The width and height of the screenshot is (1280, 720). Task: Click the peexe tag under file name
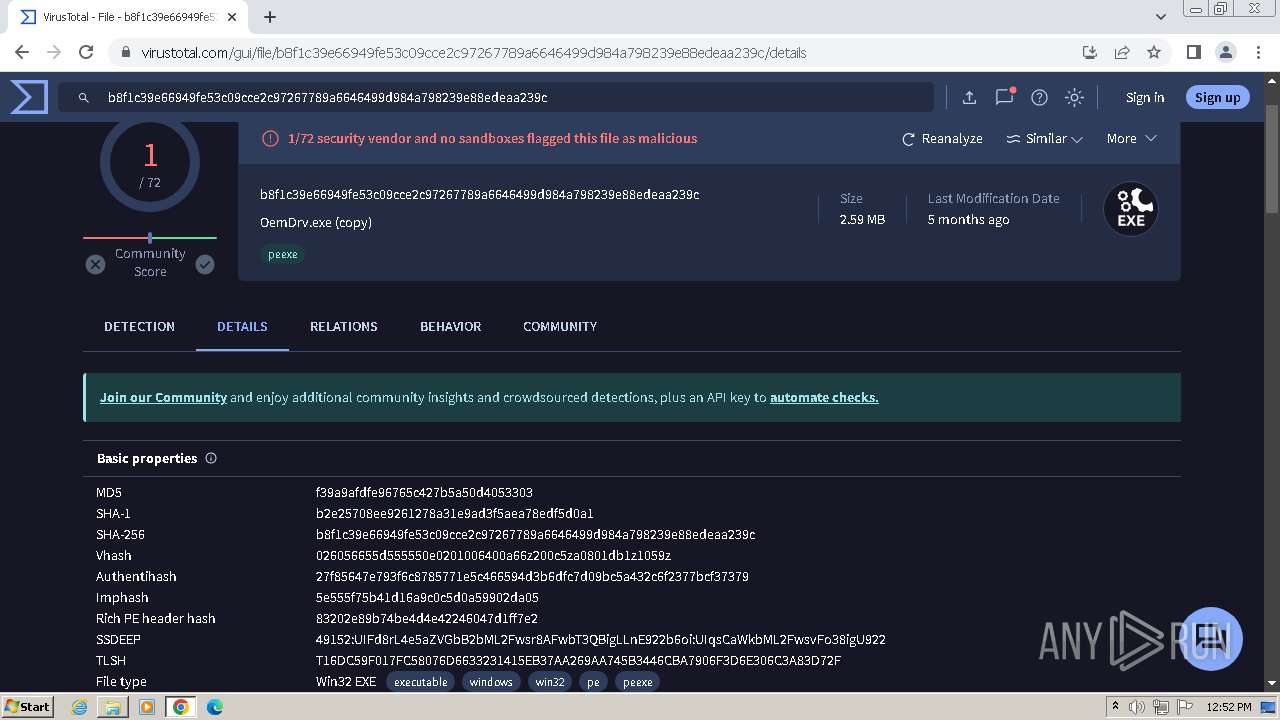[283, 254]
